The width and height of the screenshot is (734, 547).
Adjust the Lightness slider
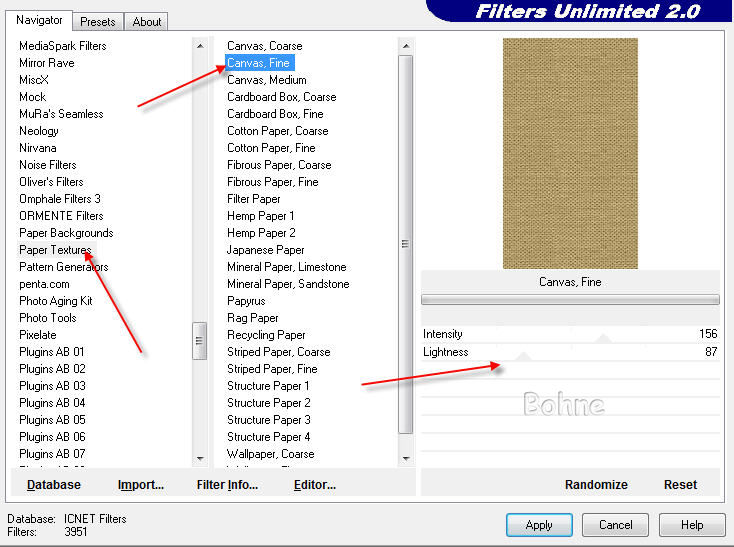coord(523,353)
